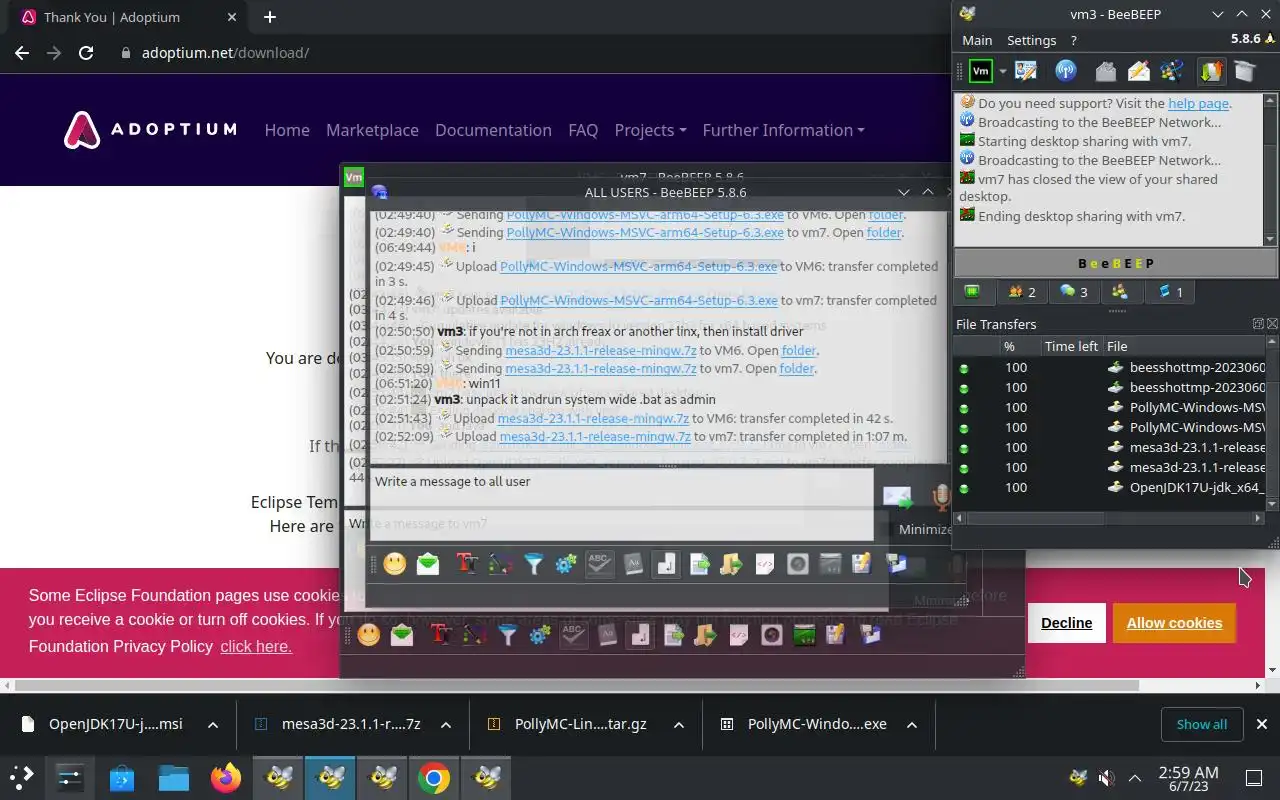Switch to the tab showing 1
This screenshot has height=800, width=1280.
pos(1172,292)
